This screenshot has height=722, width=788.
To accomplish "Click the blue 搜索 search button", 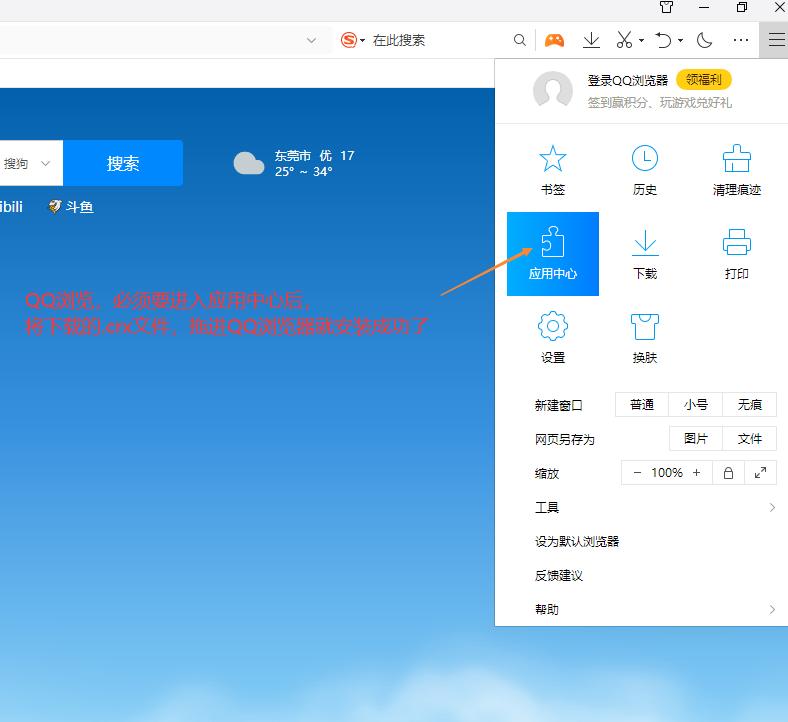I will (123, 163).
